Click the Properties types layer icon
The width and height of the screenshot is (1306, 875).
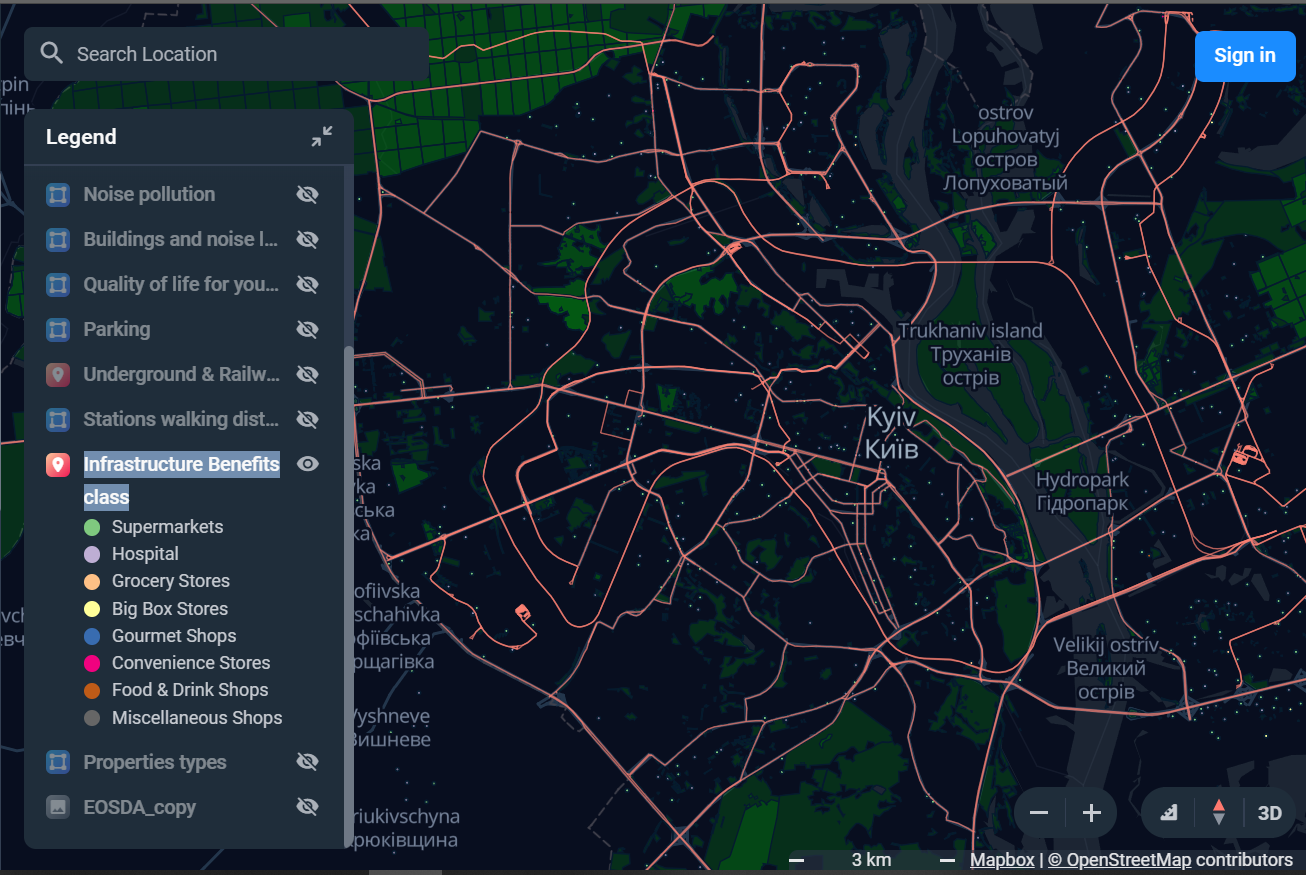57,761
